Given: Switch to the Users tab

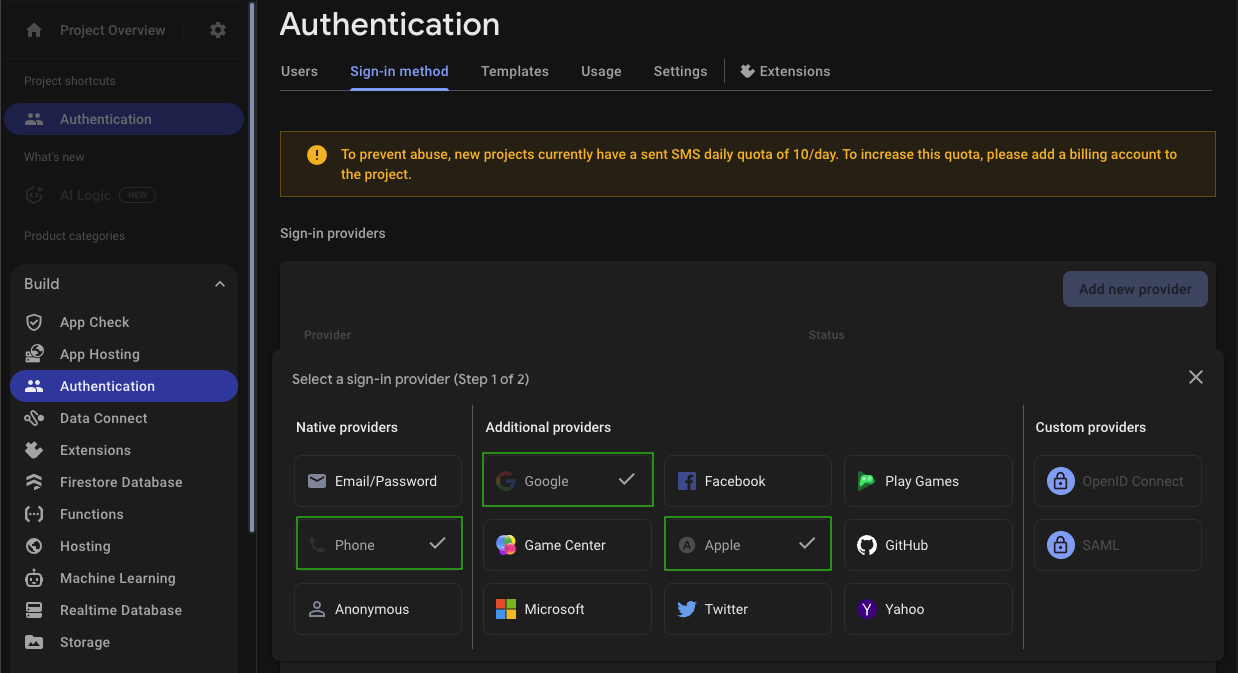Looking at the screenshot, I should (299, 71).
